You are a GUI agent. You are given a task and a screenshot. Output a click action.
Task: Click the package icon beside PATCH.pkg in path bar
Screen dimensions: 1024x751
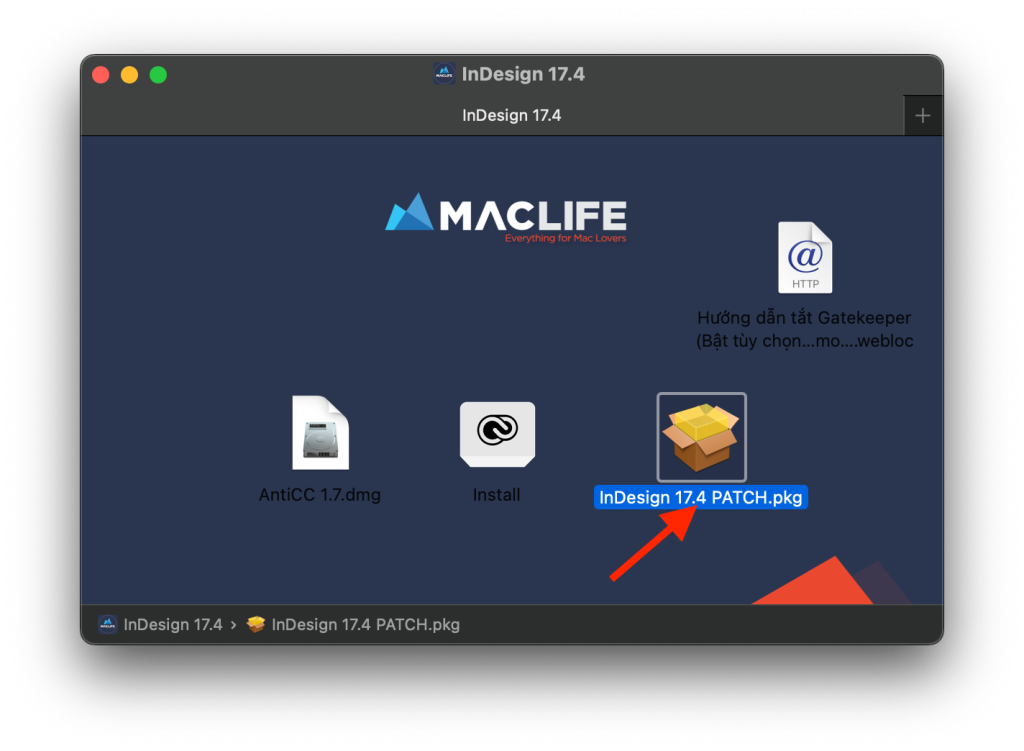tap(256, 624)
